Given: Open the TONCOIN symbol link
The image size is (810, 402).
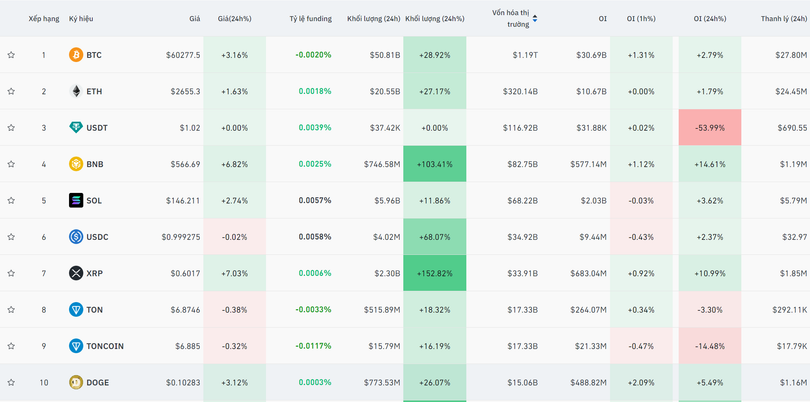Looking at the screenshot, I should click(x=105, y=346).
